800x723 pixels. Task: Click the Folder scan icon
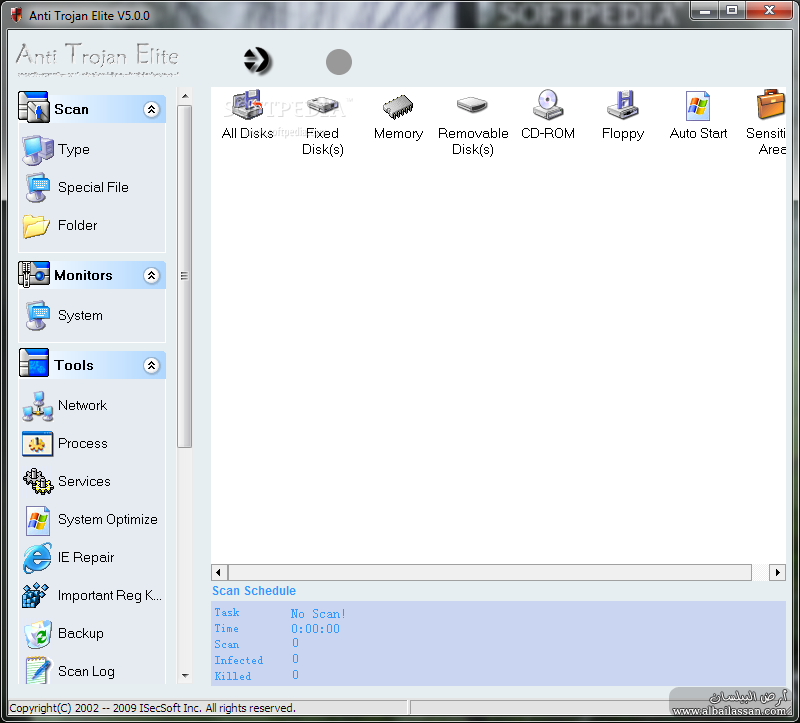click(36, 226)
